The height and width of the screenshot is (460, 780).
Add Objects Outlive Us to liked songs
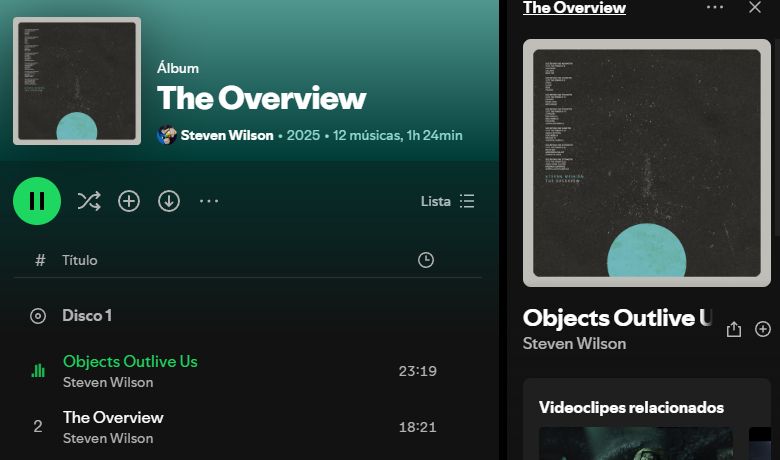(x=763, y=329)
